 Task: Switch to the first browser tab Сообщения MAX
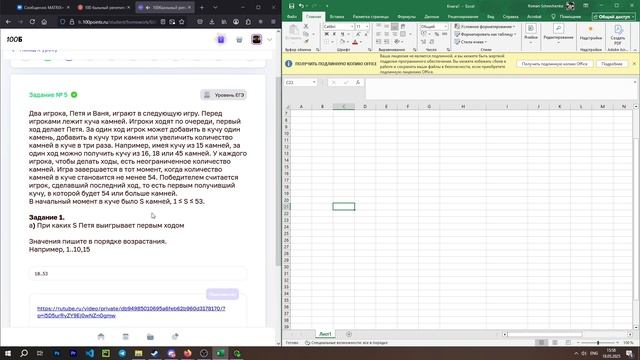click(43, 7)
